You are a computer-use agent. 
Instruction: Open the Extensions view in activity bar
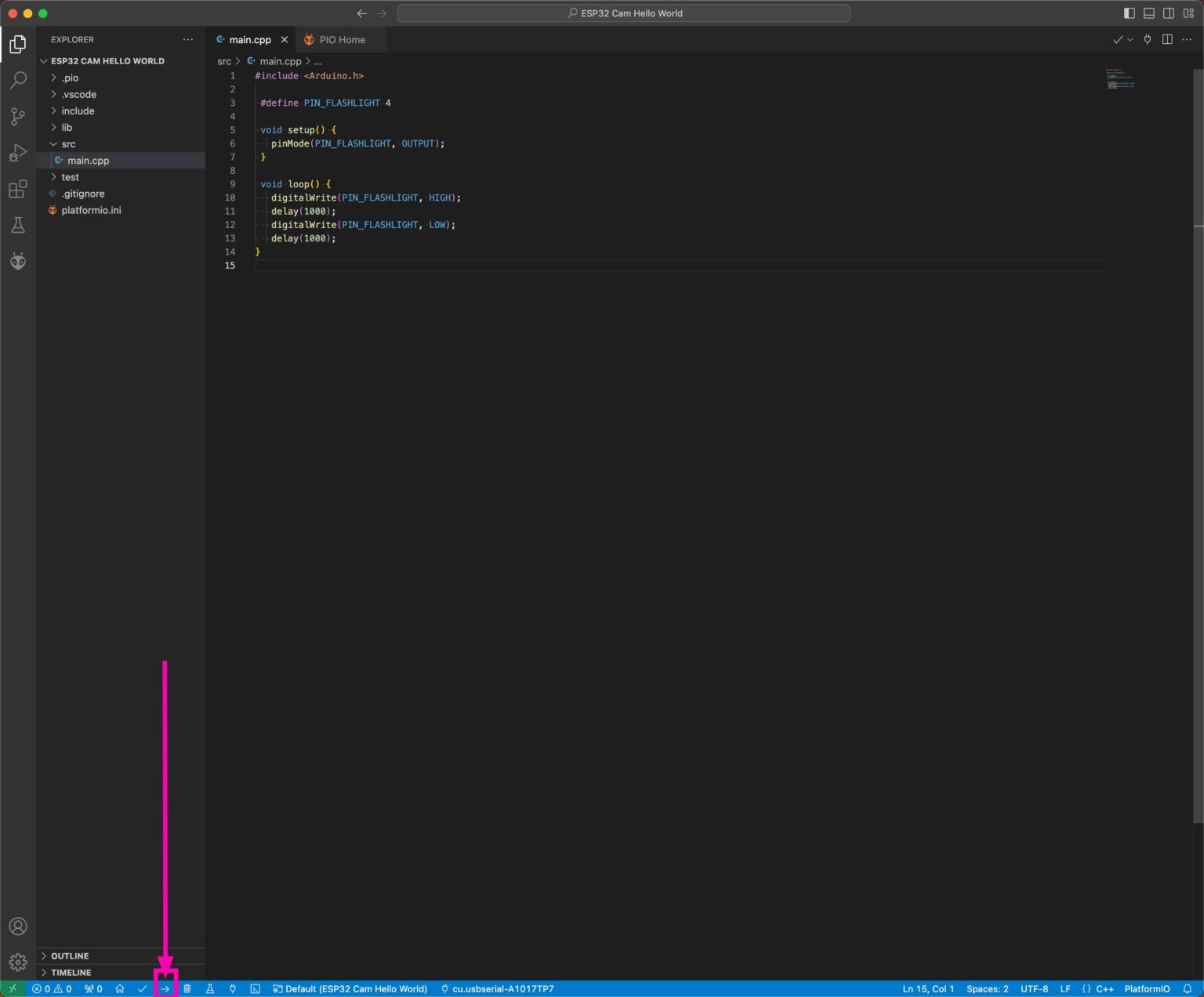[18, 190]
